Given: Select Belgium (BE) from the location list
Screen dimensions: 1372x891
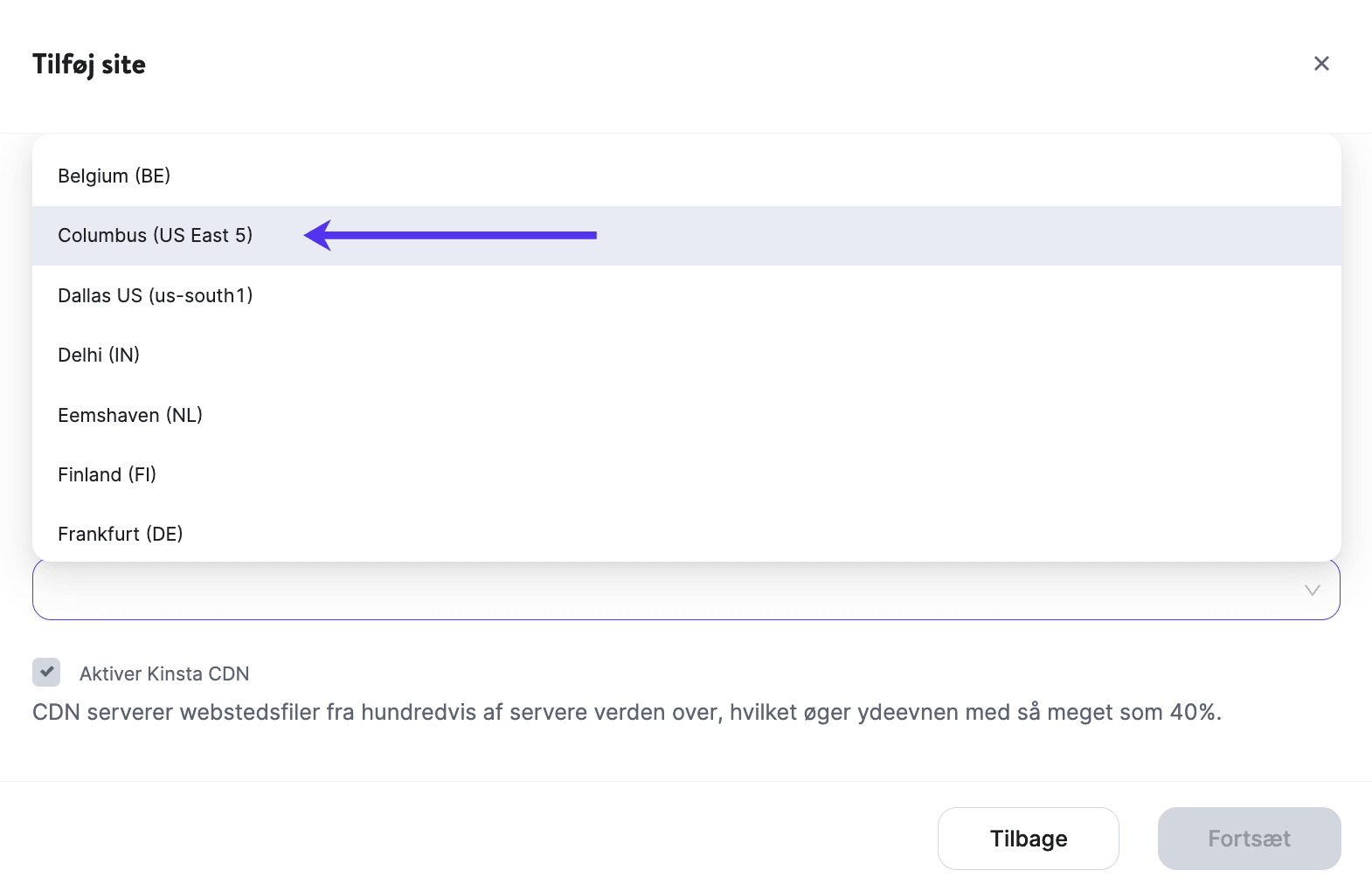Looking at the screenshot, I should 114,176.
